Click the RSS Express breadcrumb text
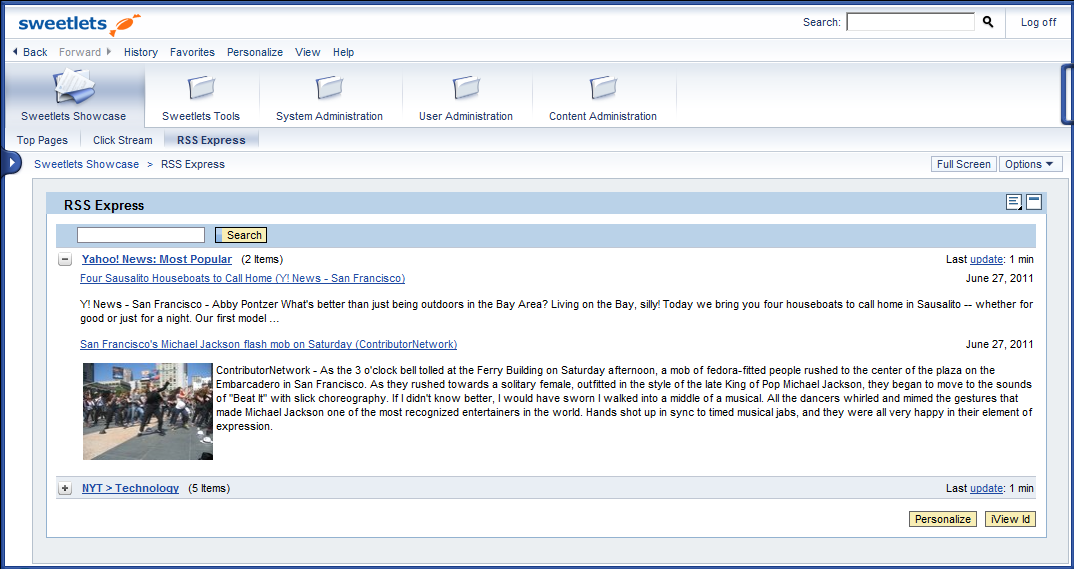This screenshot has height=569, width=1074. click(192, 164)
